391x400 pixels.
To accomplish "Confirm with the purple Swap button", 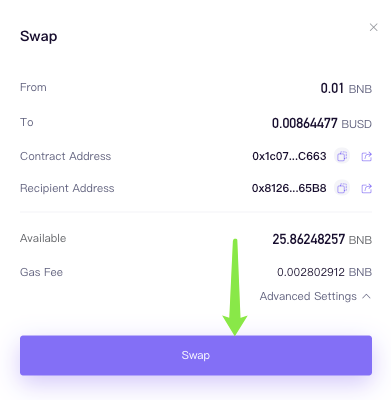I will [x=196, y=355].
